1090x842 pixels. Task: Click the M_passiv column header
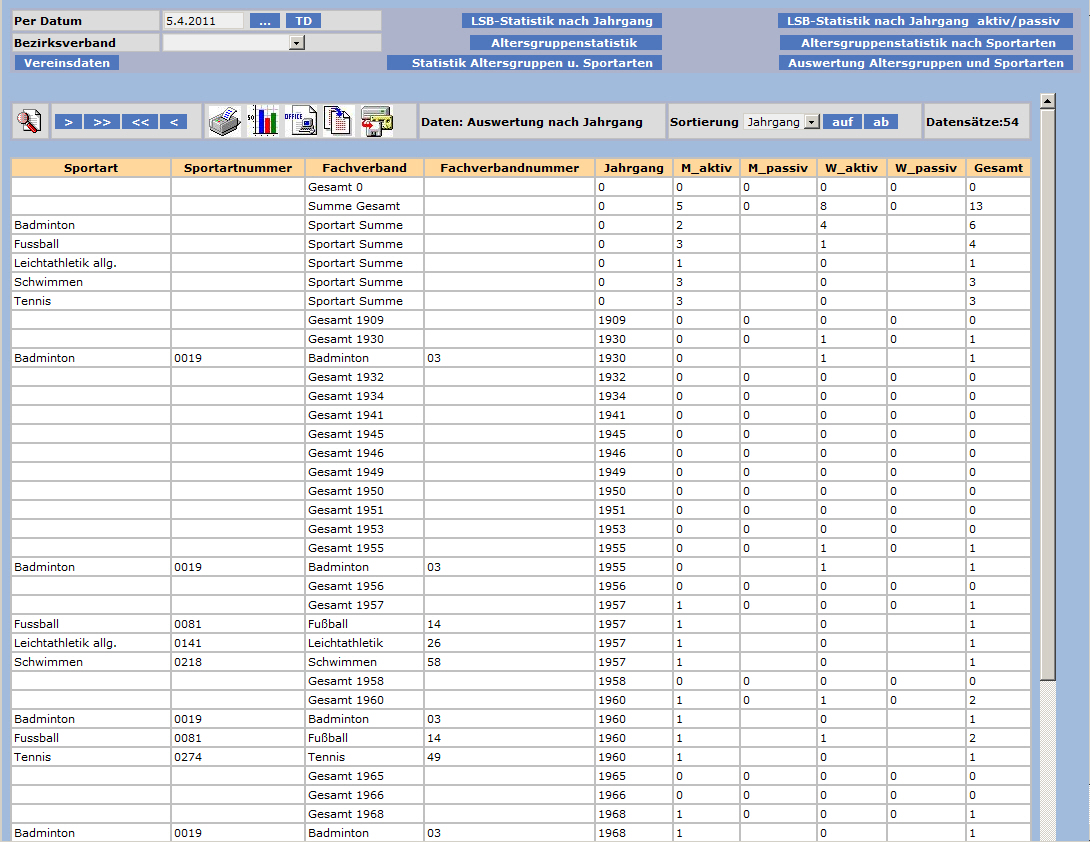(x=778, y=168)
